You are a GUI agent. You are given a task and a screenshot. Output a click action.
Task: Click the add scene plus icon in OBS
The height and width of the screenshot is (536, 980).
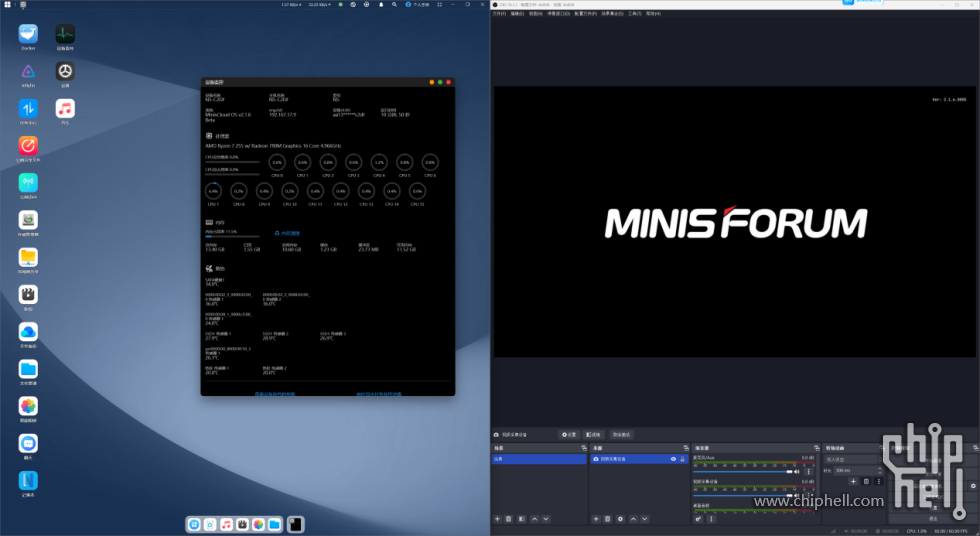click(497, 519)
